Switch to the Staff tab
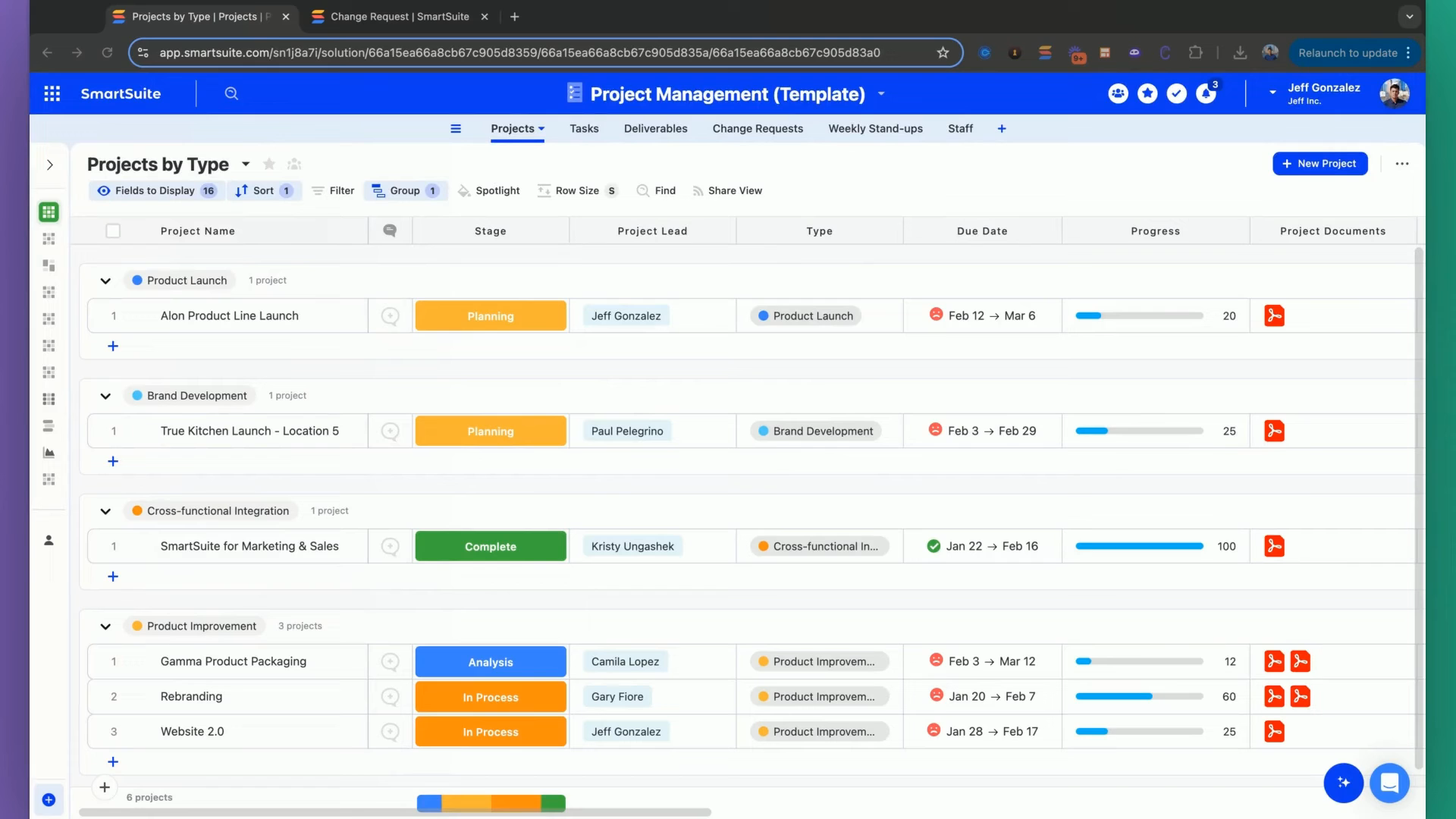Image resolution: width=1456 pixels, height=819 pixels. pos(960,129)
